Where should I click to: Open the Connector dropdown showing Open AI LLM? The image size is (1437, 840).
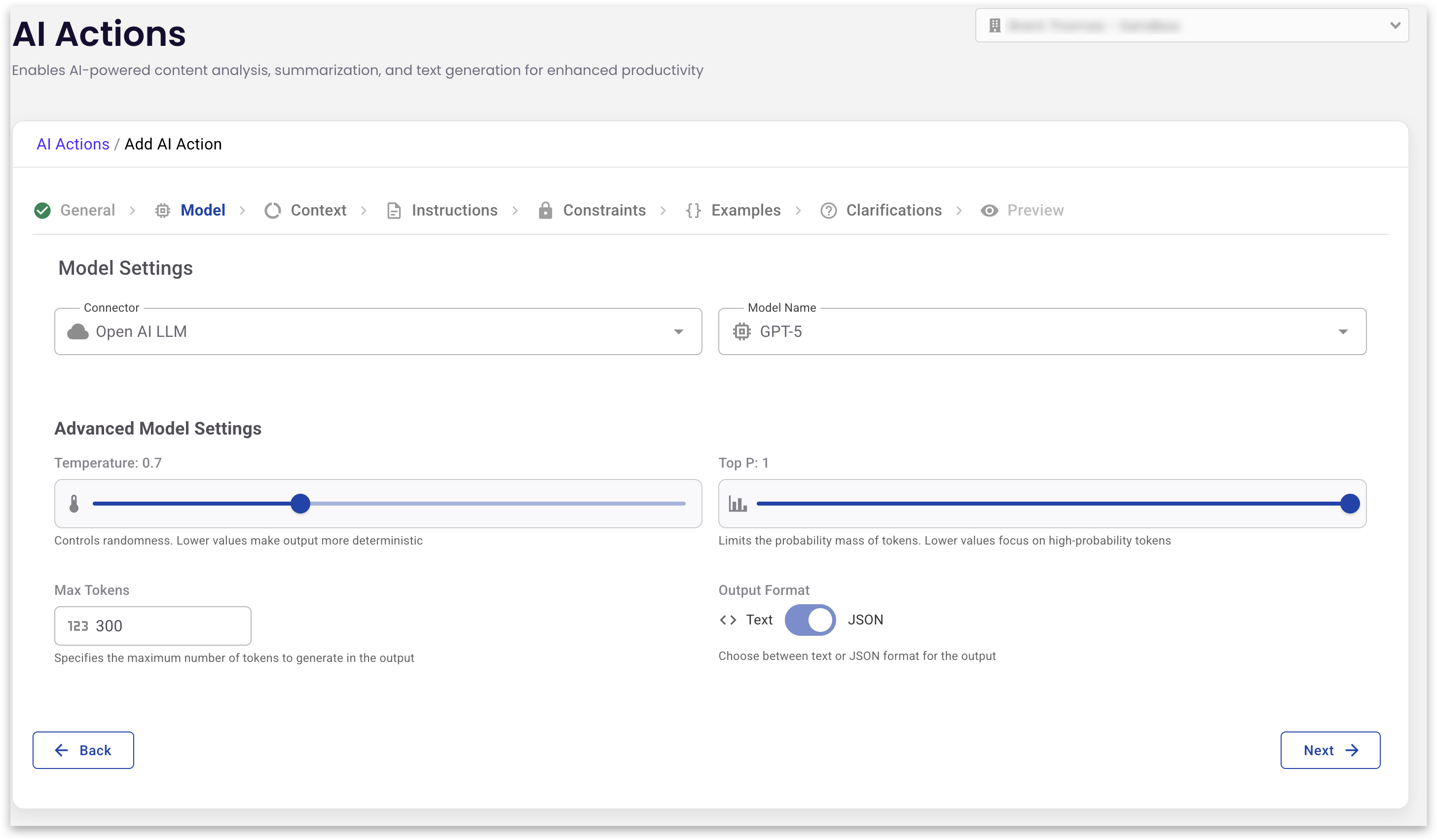click(377, 332)
